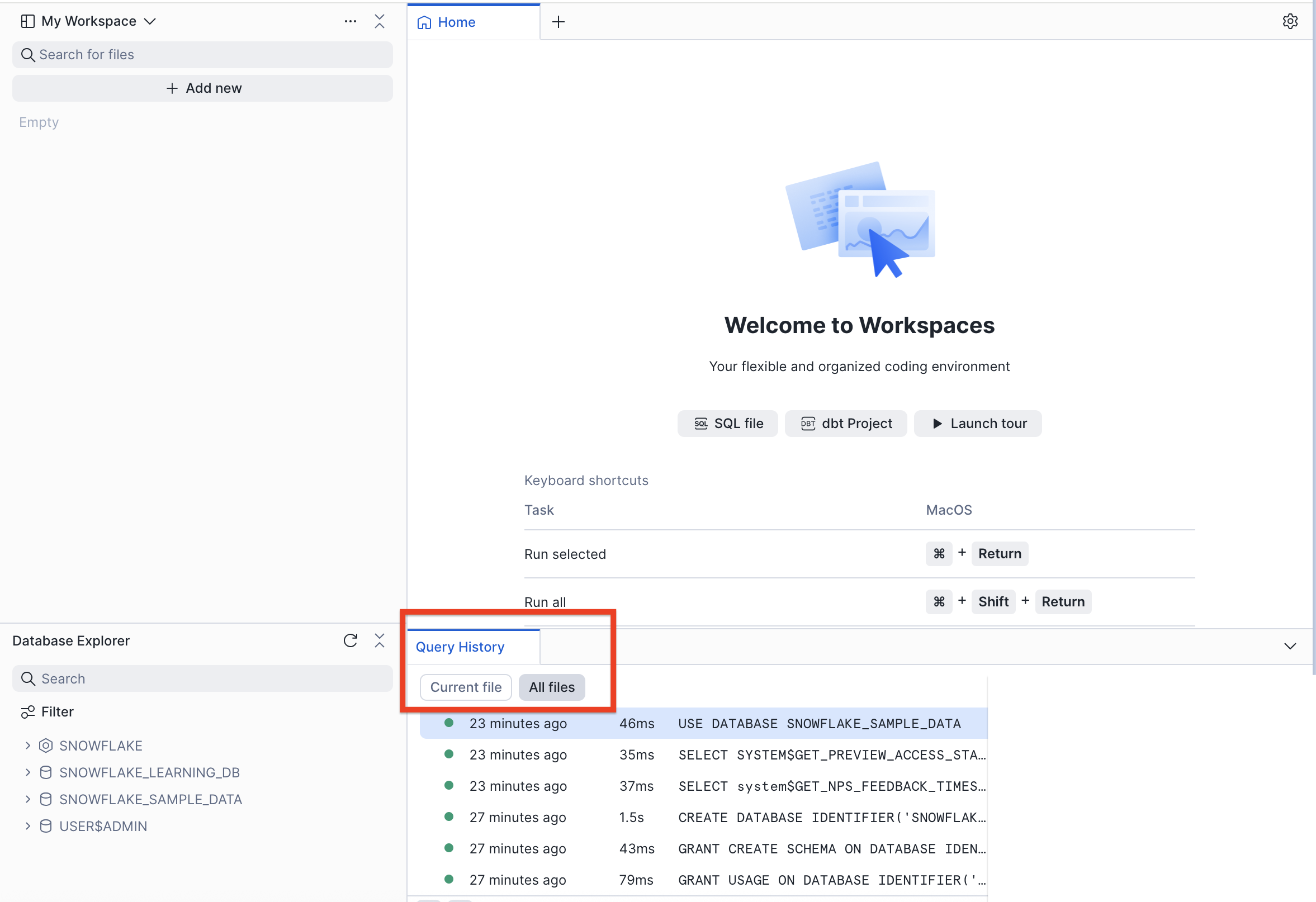Image resolution: width=1316 pixels, height=902 pixels.
Task: Click the Home tab house icon
Action: pos(424,22)
